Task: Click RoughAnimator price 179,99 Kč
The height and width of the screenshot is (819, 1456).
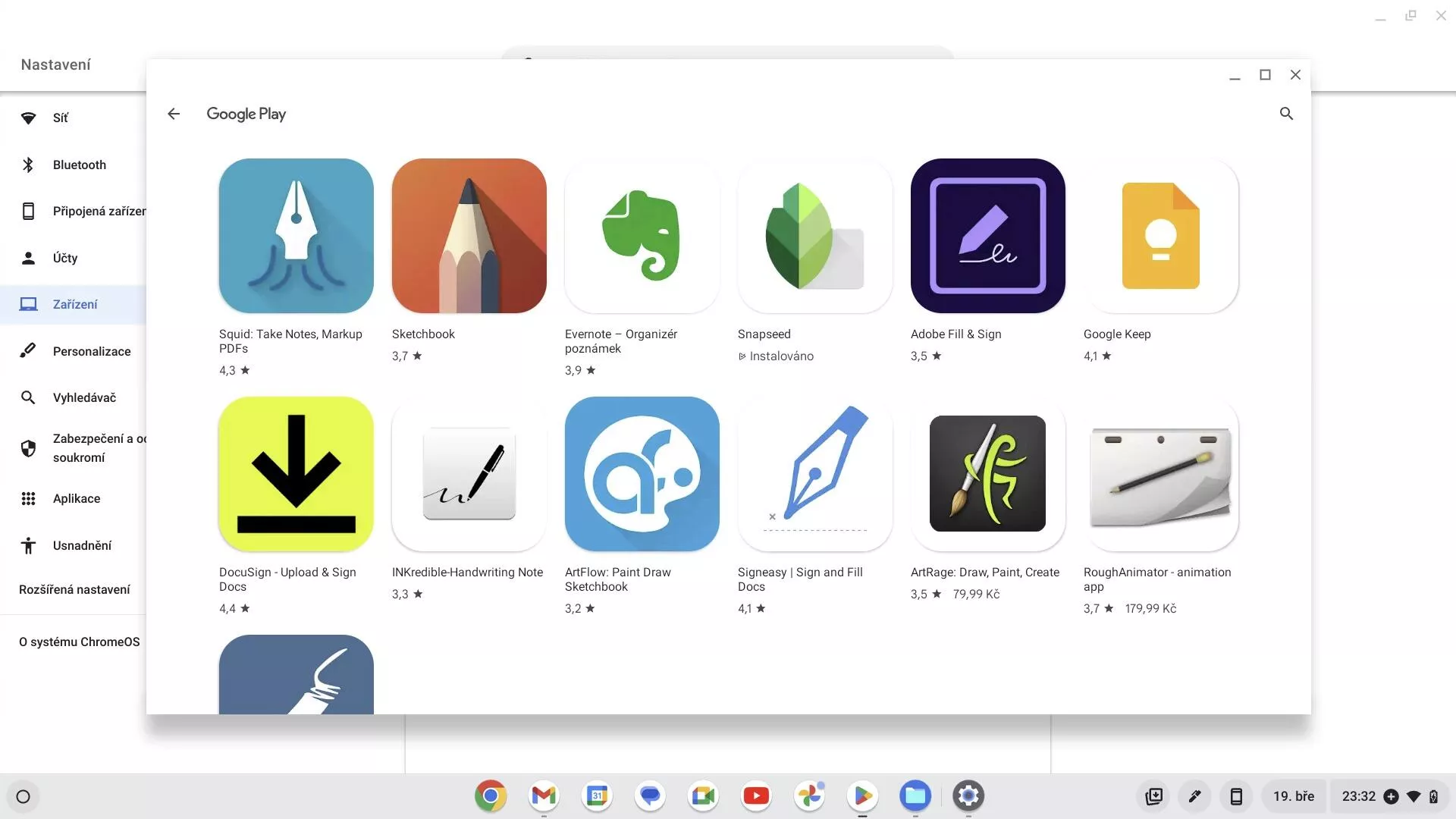Action: [1150, 609]
